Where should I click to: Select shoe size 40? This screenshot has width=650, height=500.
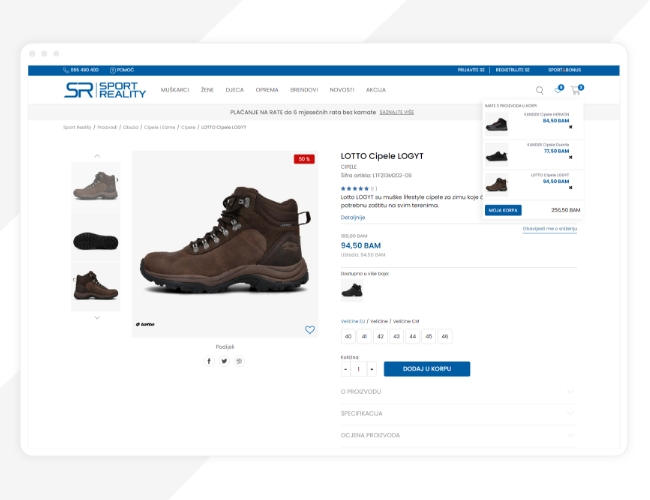click(348, 336)
